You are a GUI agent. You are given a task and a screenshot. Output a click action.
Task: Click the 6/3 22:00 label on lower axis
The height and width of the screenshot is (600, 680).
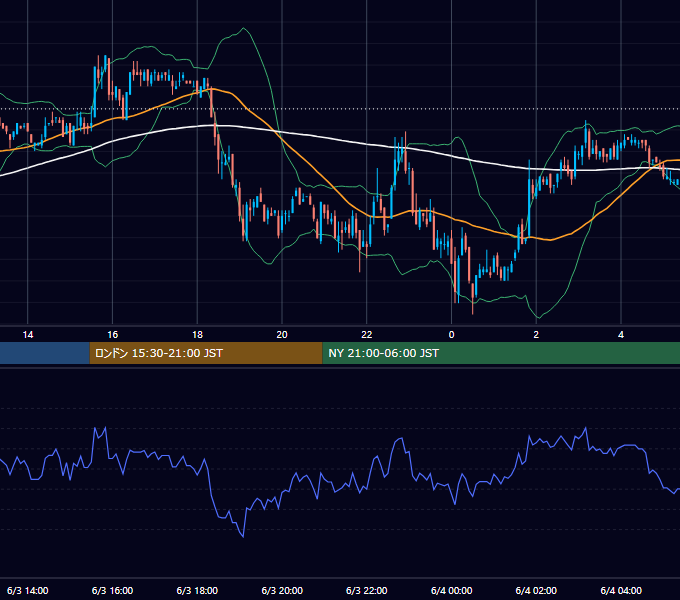367,590
